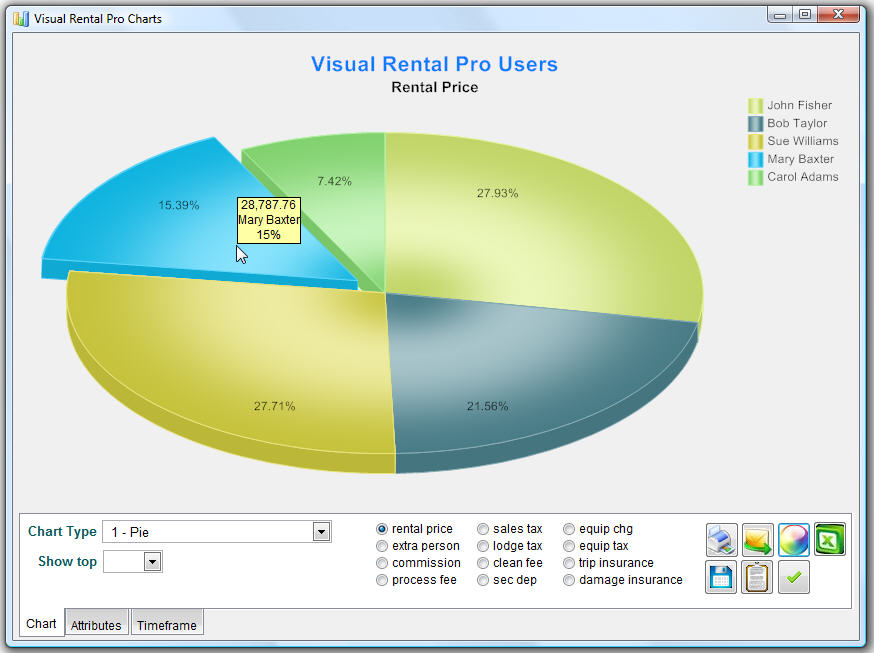Click the Bob Taylor legend label
The width and height of the screenshot is (874, 653).
click(797, 123)
